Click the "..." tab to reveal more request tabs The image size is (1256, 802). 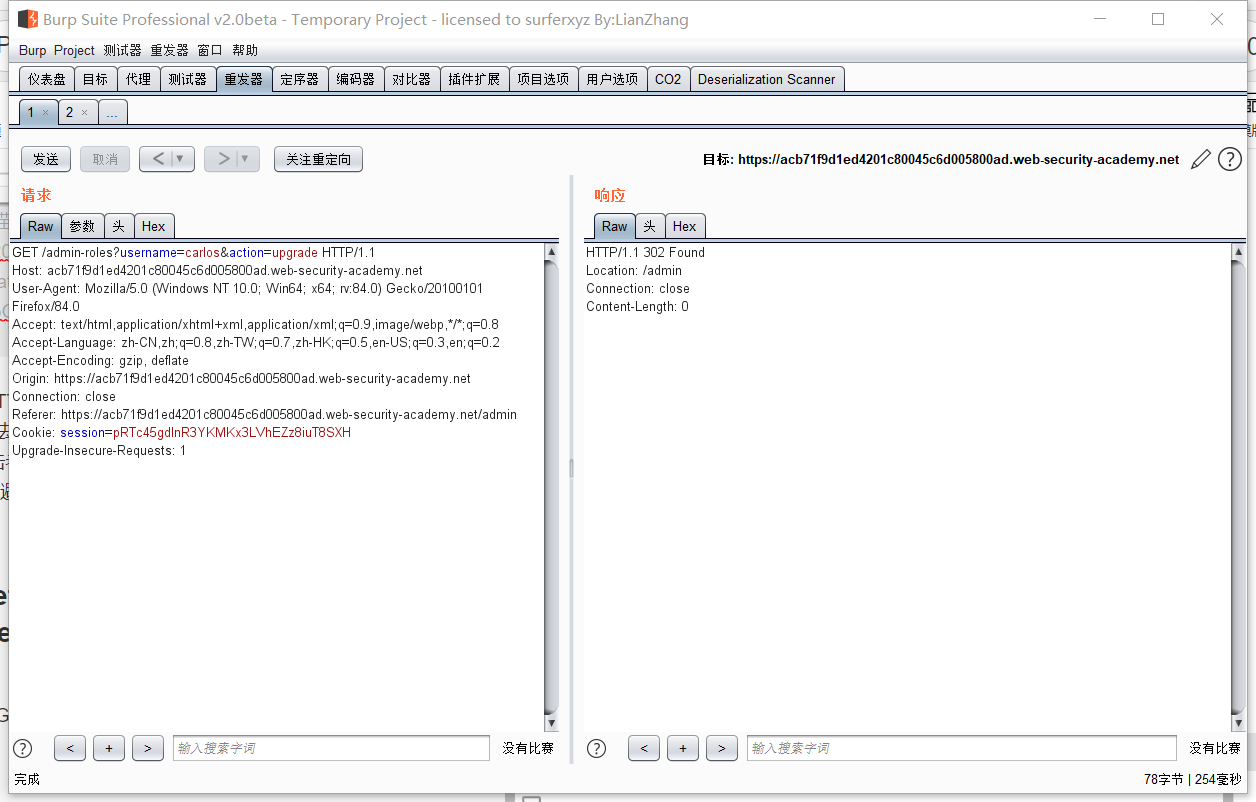pyautogui.click(x=112, y=111)
